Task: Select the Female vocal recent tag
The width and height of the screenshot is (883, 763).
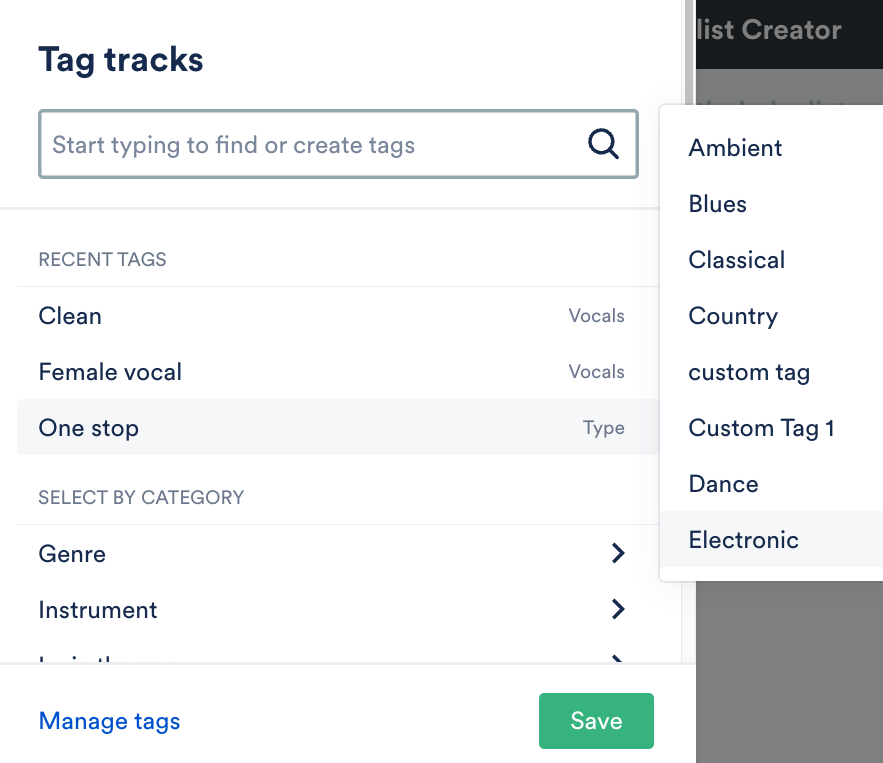Action: tap(110, 372)
